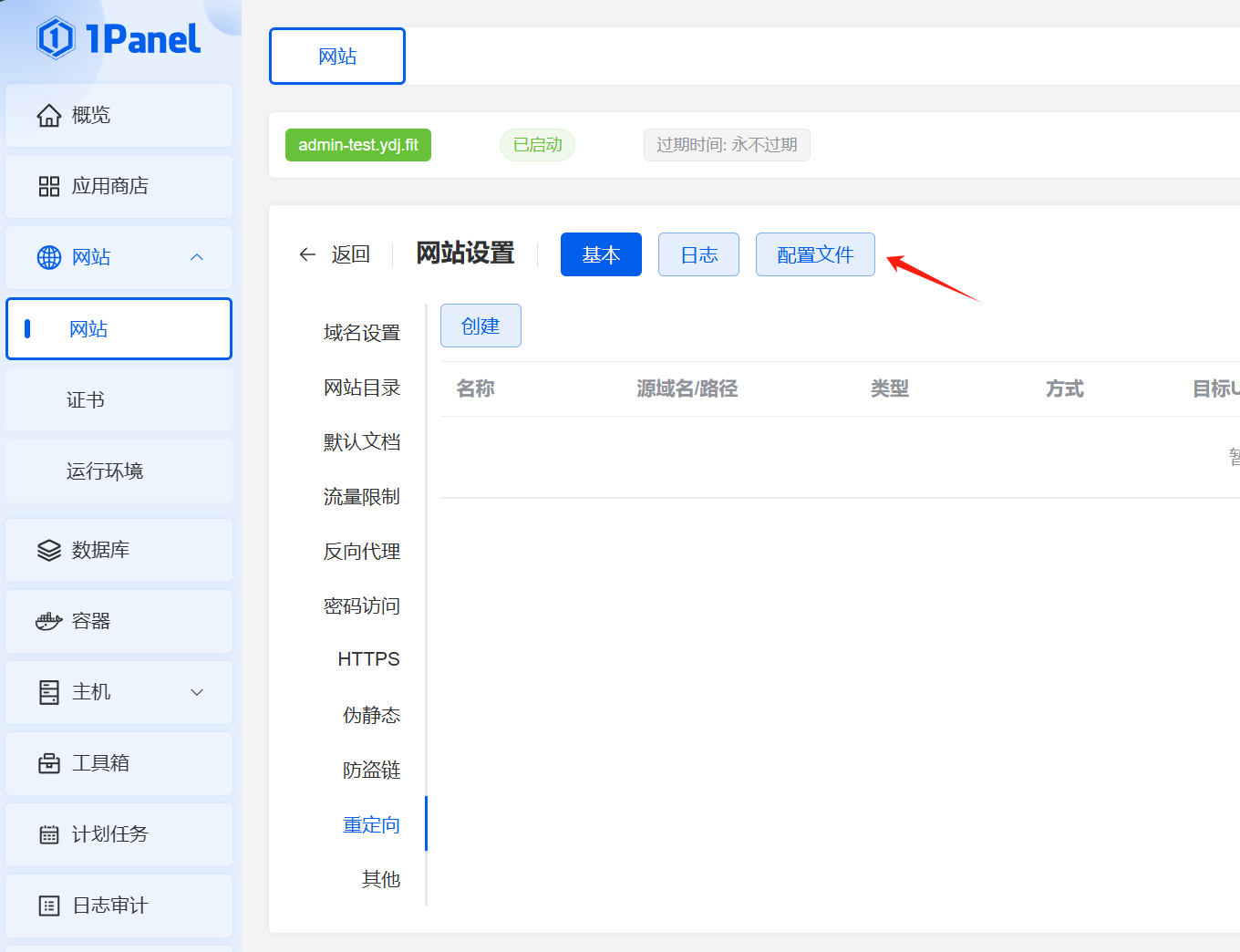
Task: Collapse the 网站 sidebar menu chevron
Action: coord(197,257)
